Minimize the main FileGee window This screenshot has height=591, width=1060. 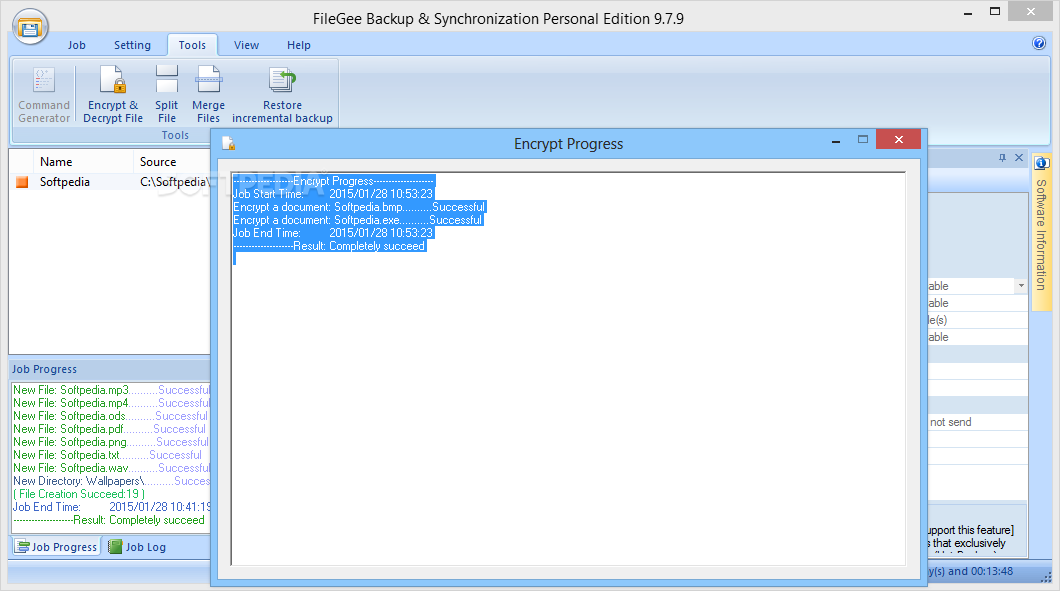coord(968,12)
